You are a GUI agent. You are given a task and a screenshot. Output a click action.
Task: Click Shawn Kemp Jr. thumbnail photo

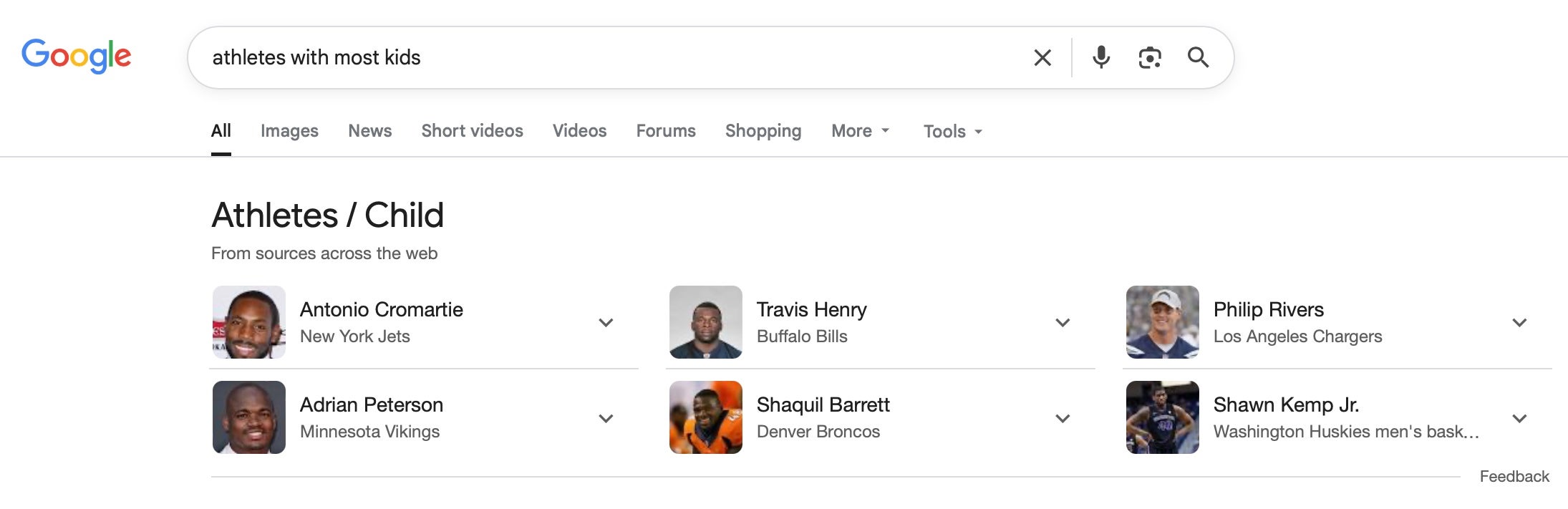pos(1162,417)
